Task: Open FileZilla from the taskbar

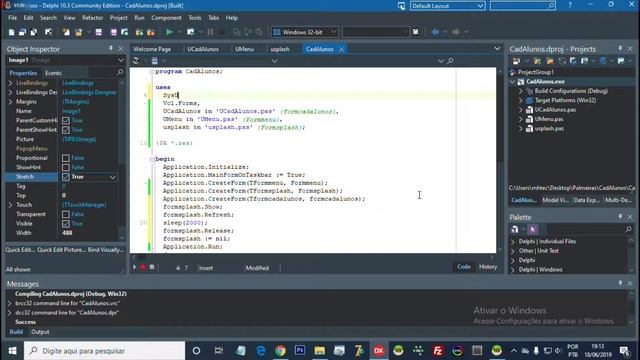Action: (438, 350)
